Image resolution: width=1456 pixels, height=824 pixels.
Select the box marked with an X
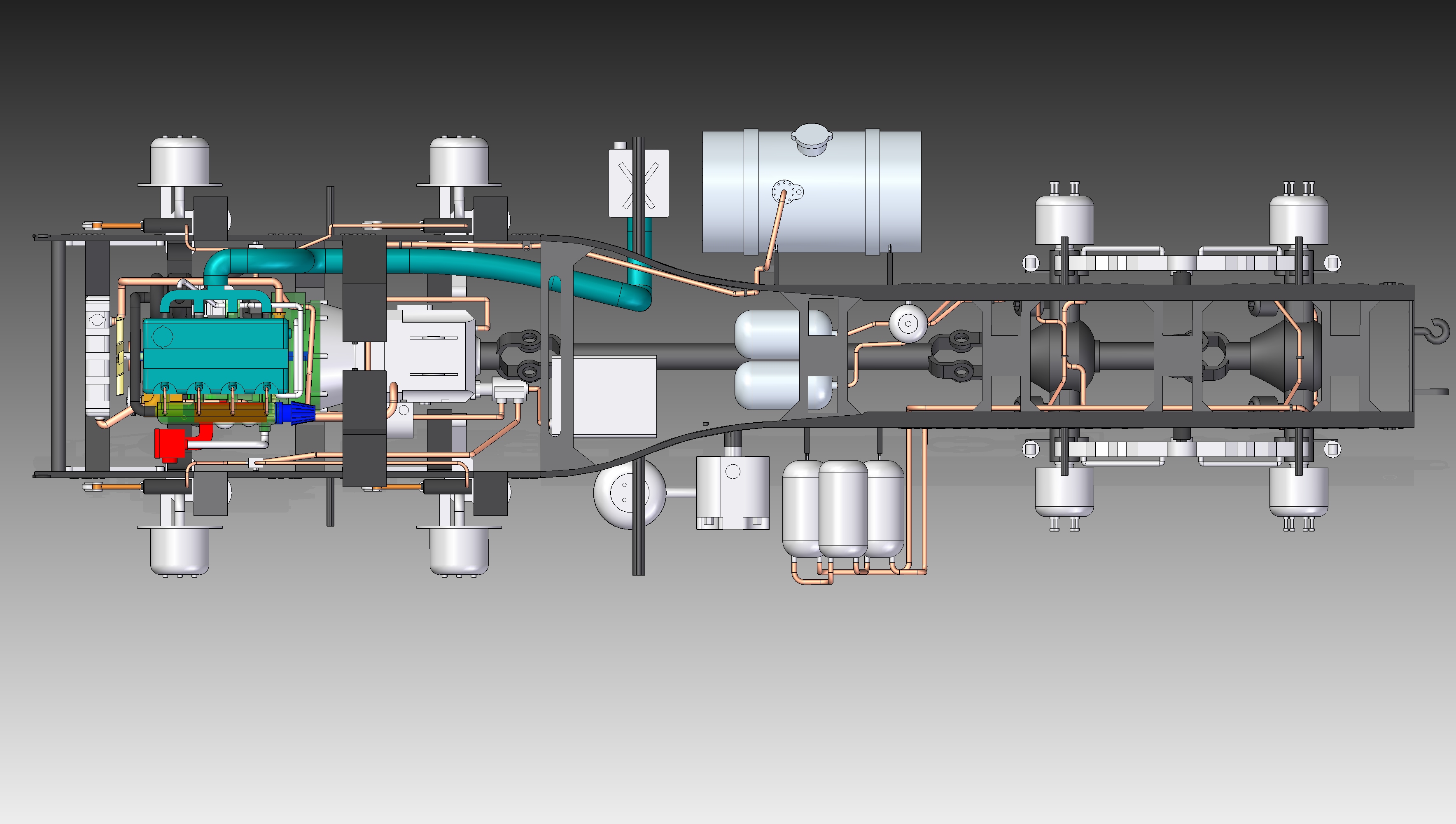(638, 183)
